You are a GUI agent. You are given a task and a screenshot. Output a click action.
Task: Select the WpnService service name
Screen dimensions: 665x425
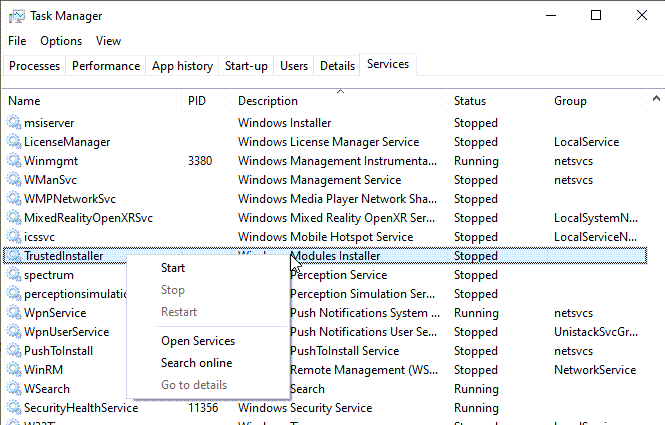(x=55, y=313)
